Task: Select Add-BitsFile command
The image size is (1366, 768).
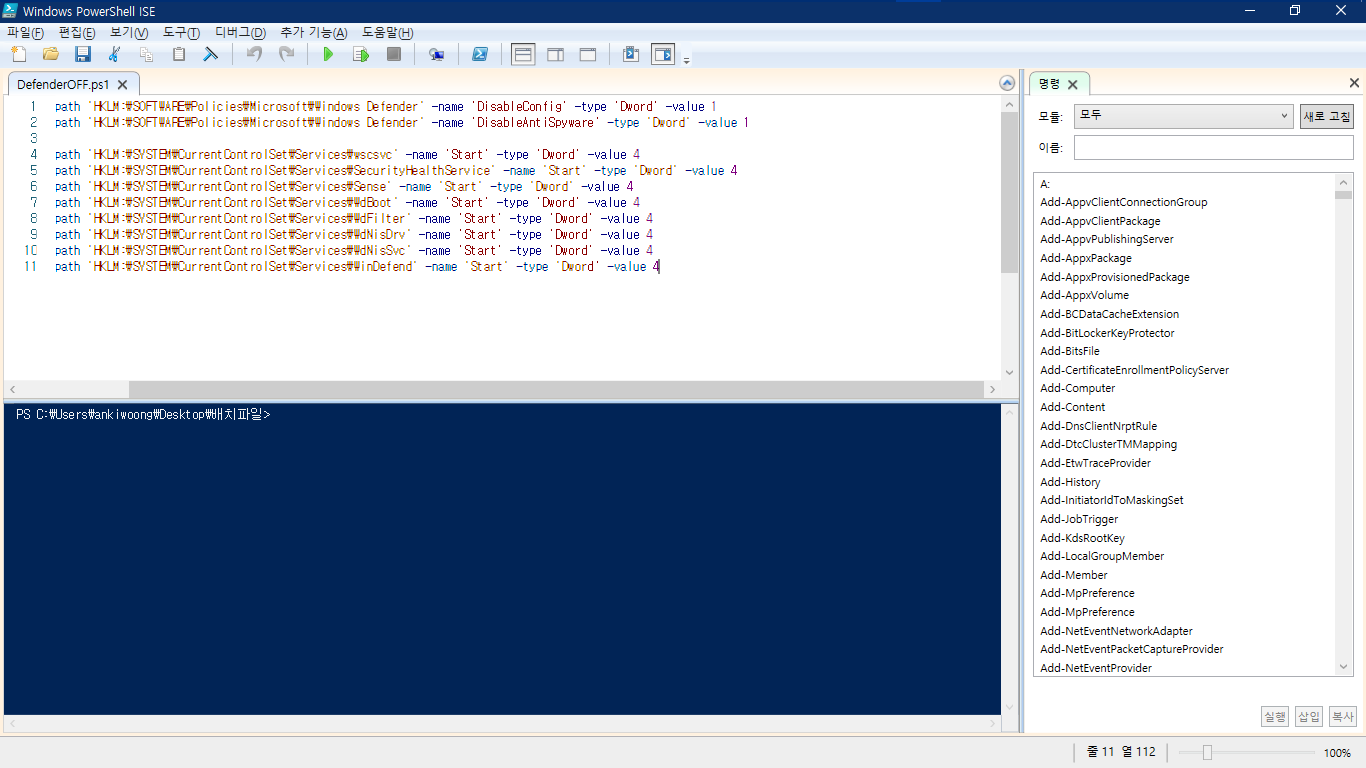Action: point(1069,351)
